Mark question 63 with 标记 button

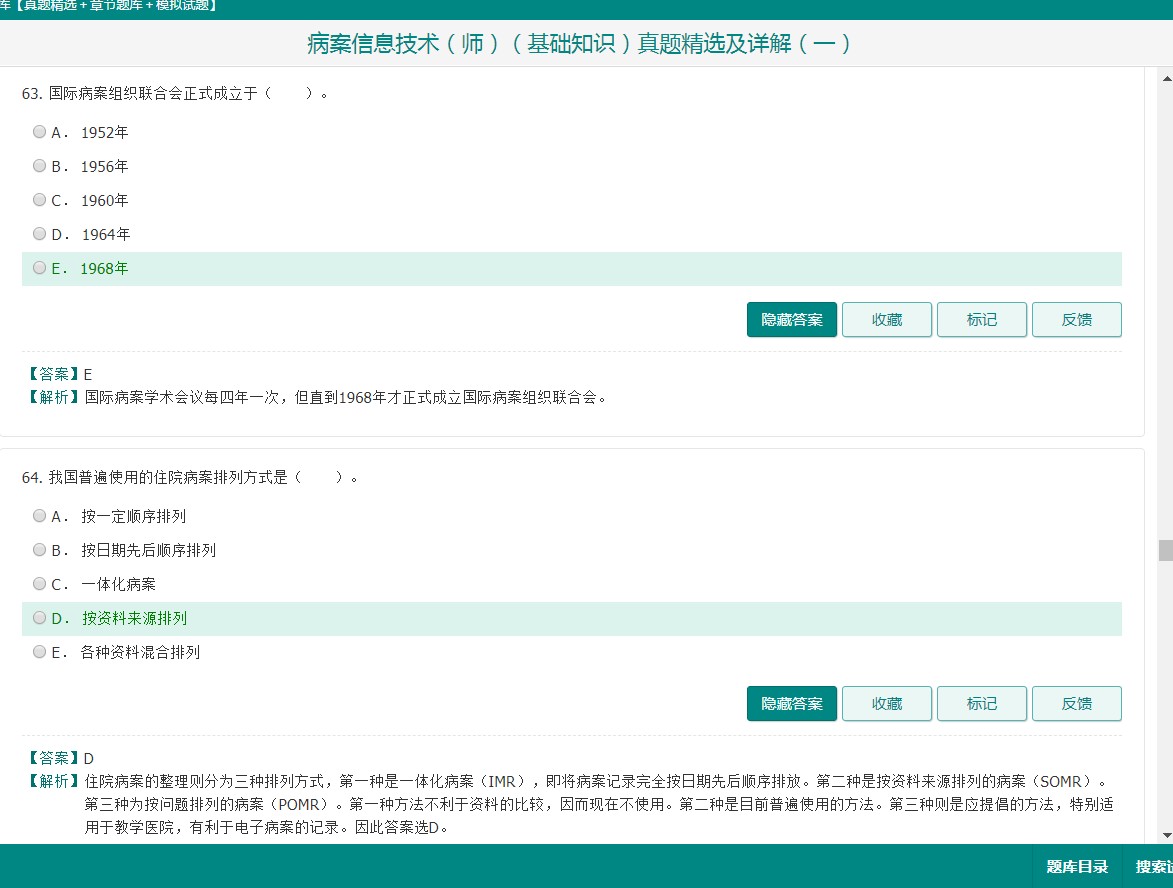[981, 319]
